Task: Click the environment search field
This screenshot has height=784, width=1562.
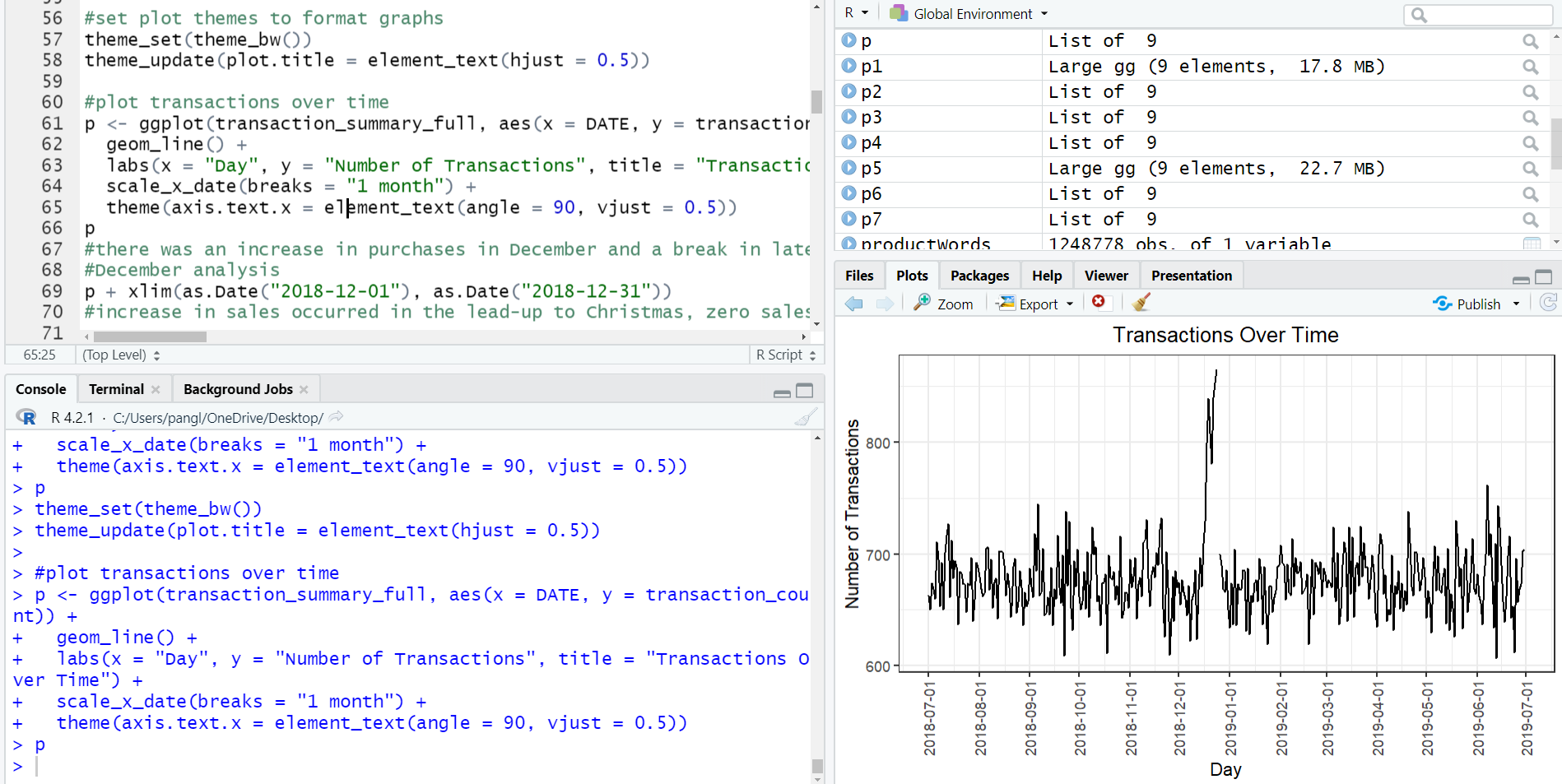Action: point(1485,15)
